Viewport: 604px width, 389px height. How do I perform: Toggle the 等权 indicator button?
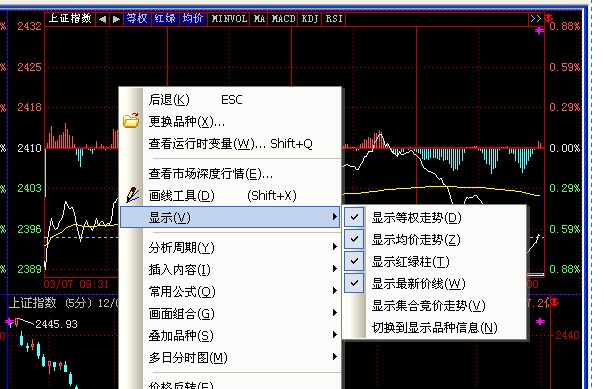(137, 18)
